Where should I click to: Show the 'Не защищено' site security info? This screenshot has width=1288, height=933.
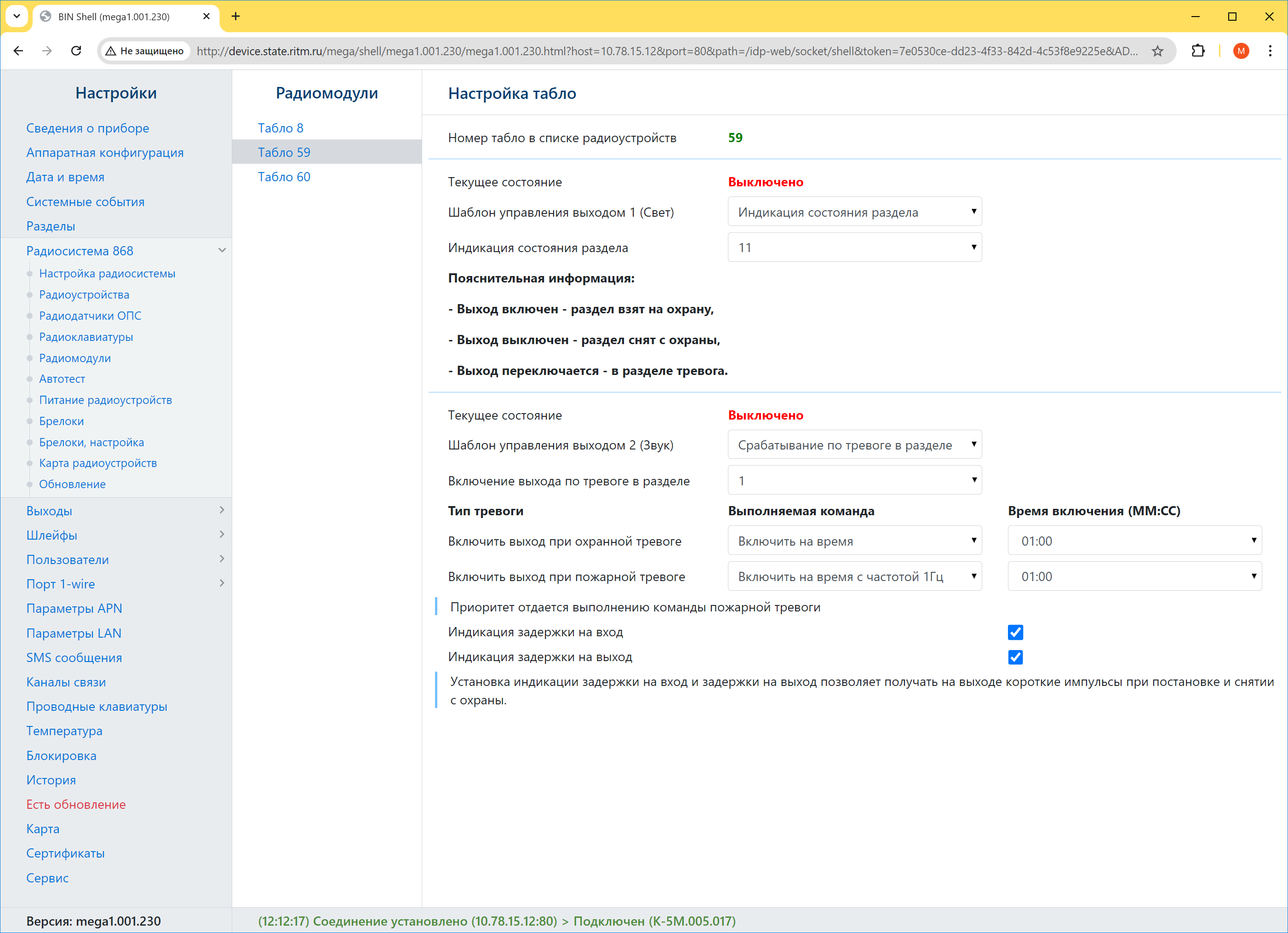coord(145,51)
